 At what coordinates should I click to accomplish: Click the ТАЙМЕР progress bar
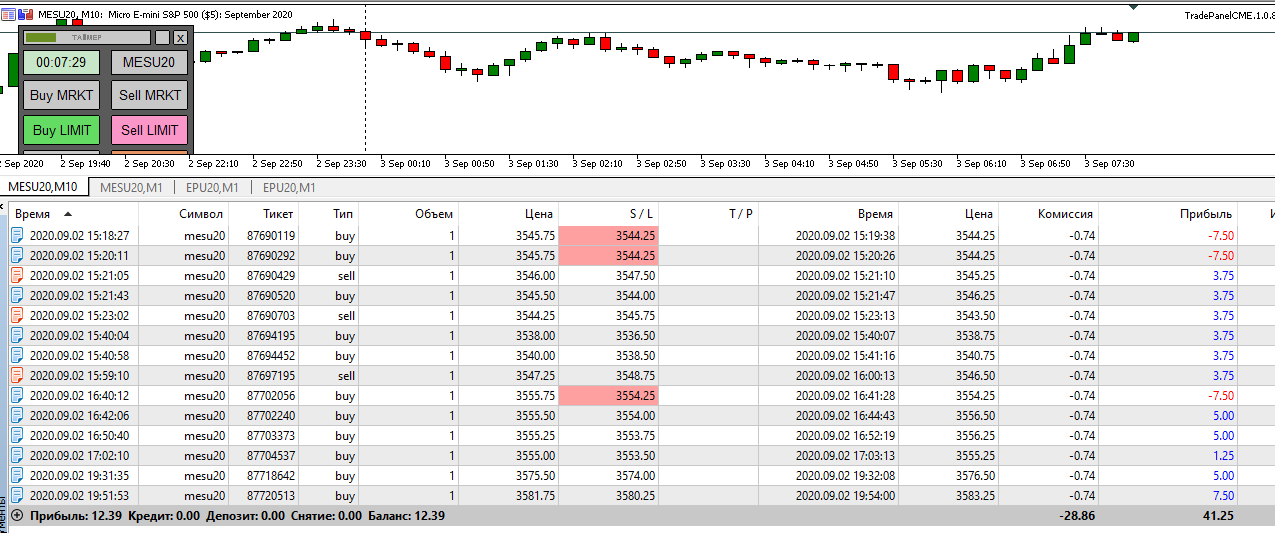87,37
